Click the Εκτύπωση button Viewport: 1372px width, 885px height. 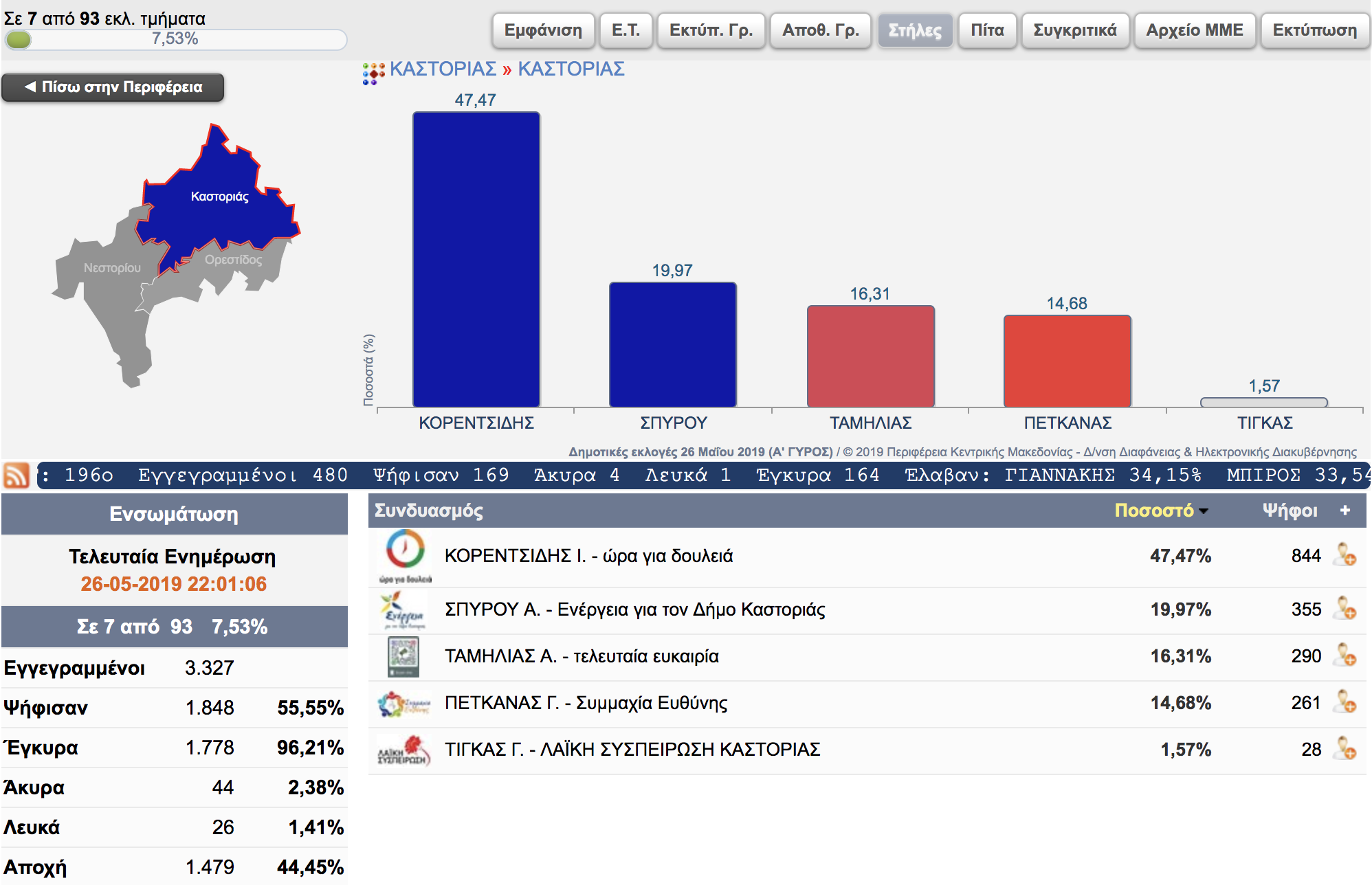[x=1314, y=30]
